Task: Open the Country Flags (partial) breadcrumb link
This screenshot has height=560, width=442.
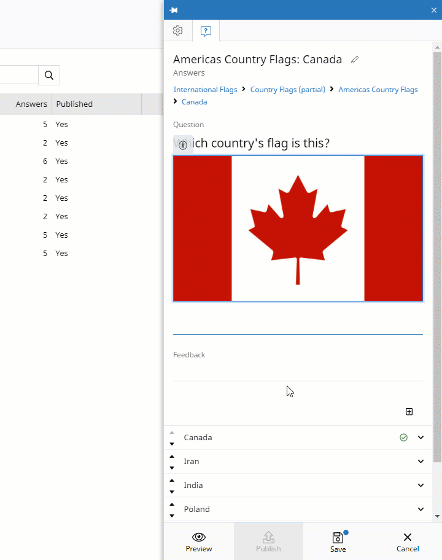Action: 287,89
